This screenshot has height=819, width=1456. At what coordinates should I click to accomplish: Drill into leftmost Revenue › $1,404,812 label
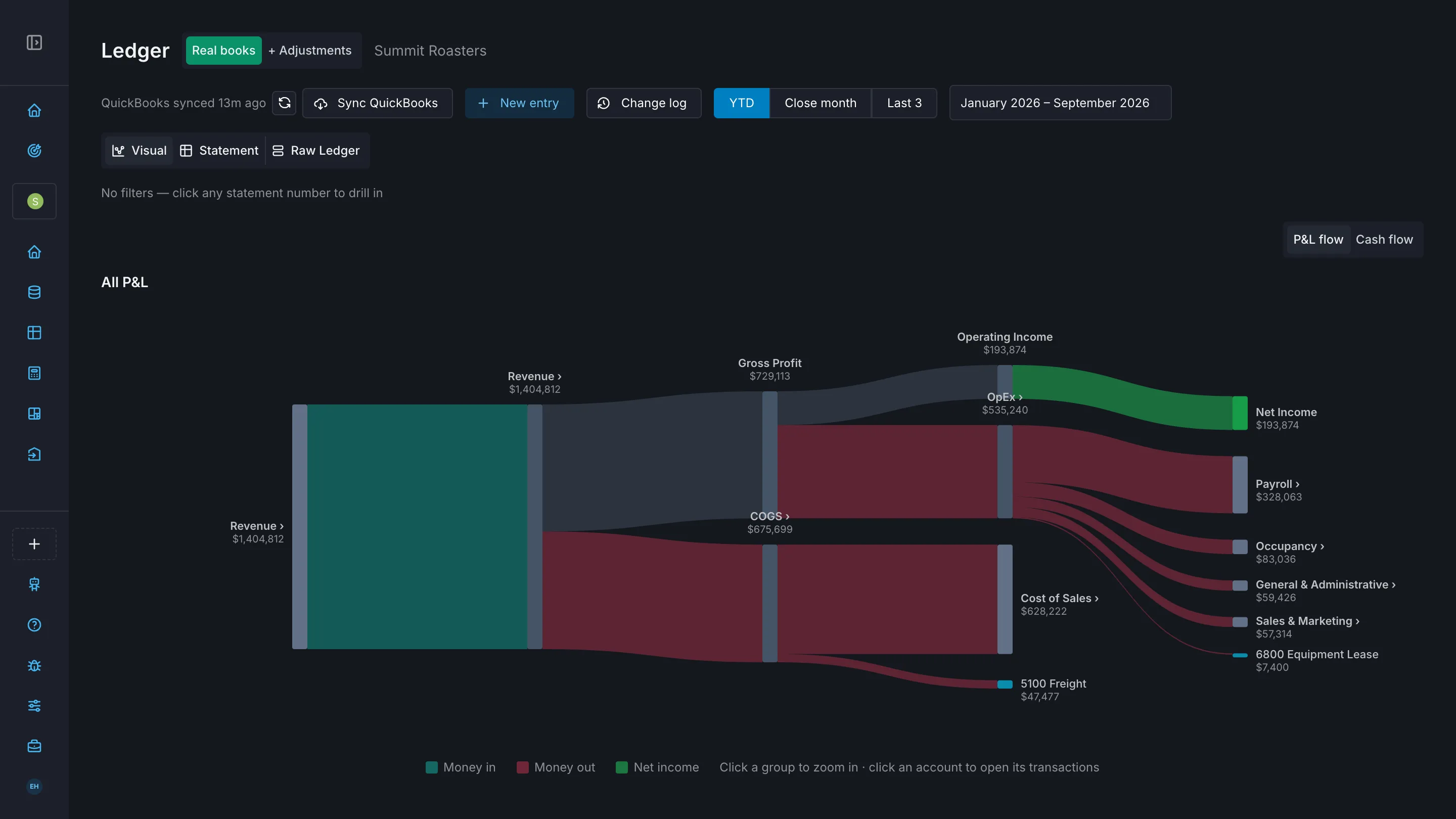click(x=257, y=532)
